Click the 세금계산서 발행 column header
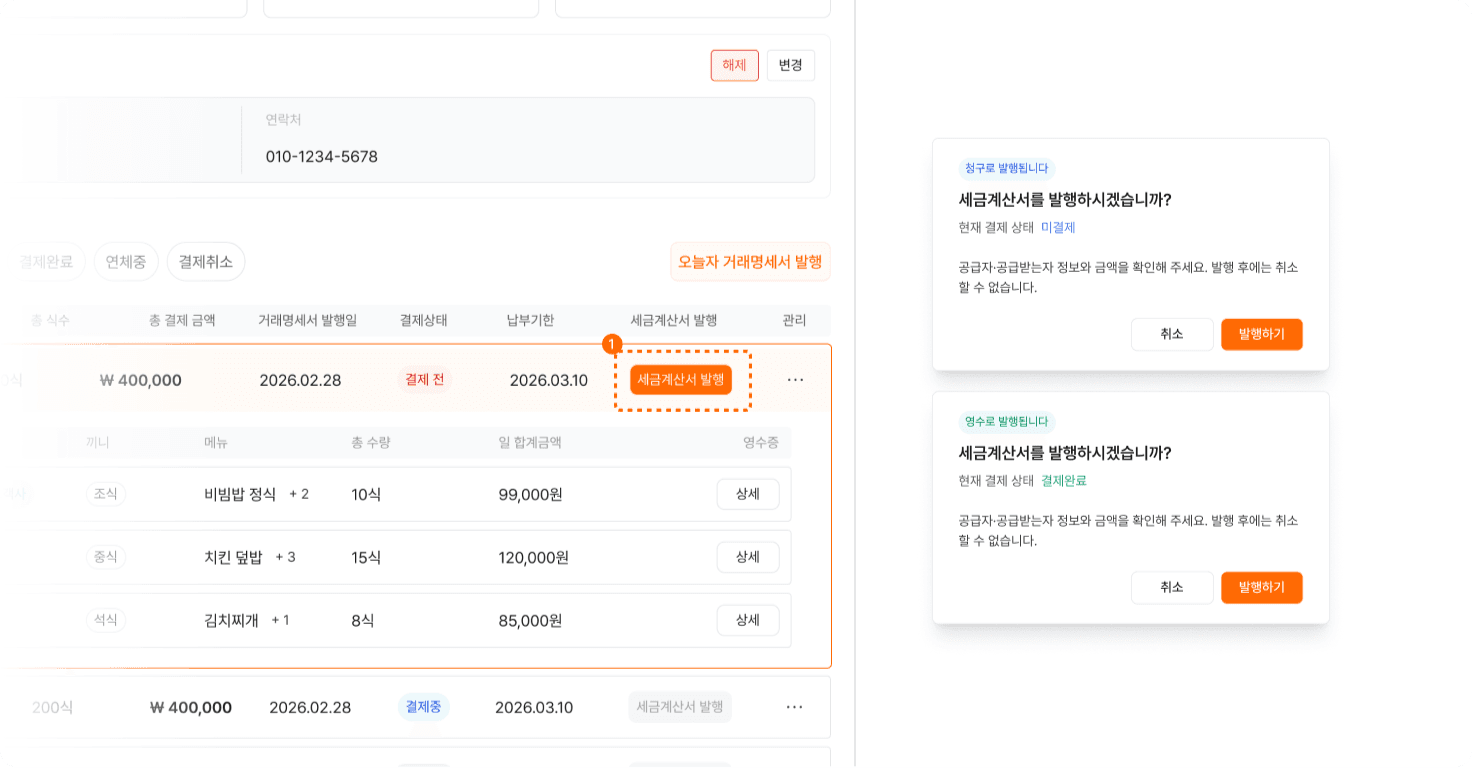This screenshot has height=768, width=1472. (x=674, y=320)
